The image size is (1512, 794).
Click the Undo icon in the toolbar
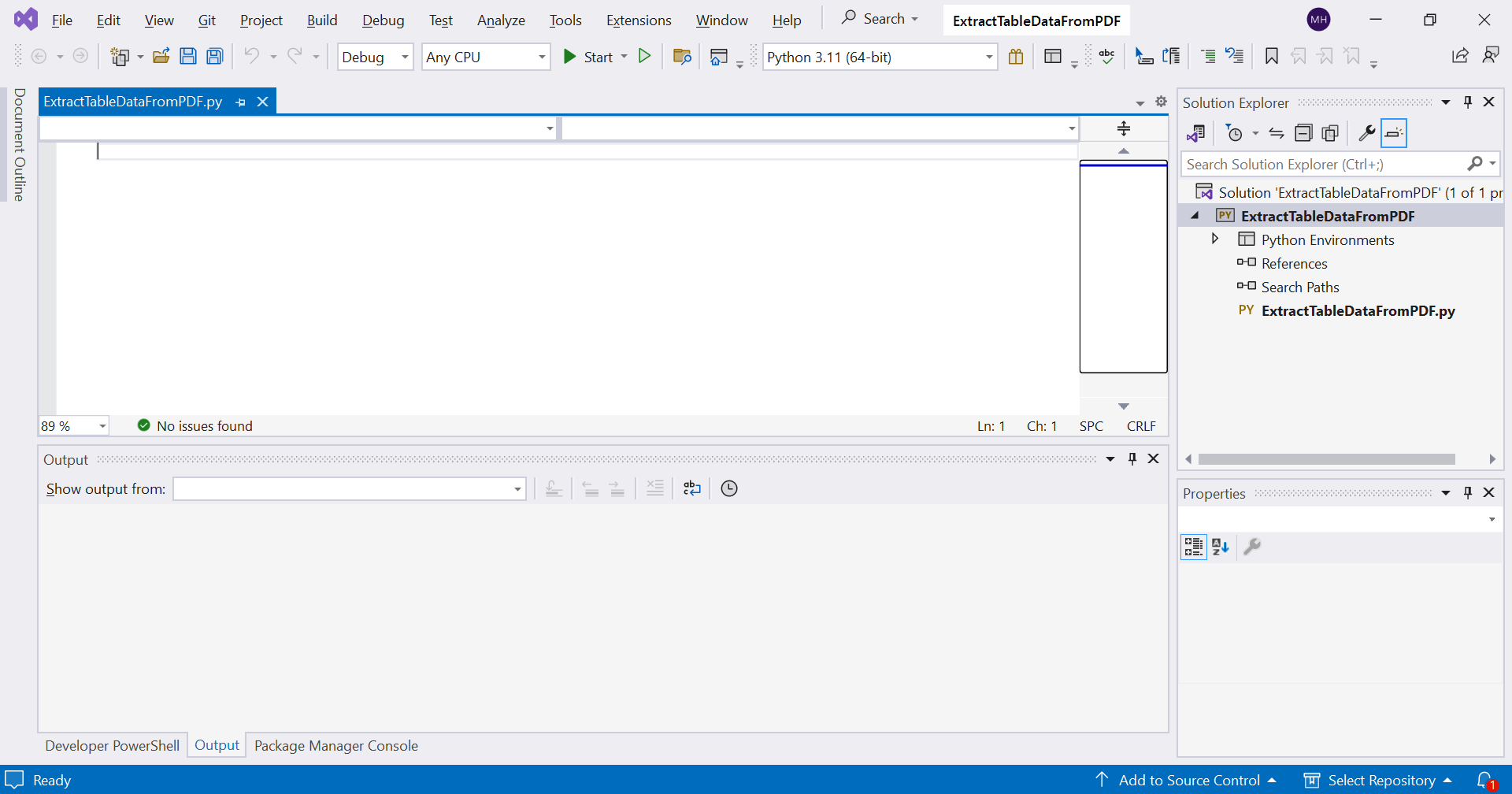click(253, 55)
